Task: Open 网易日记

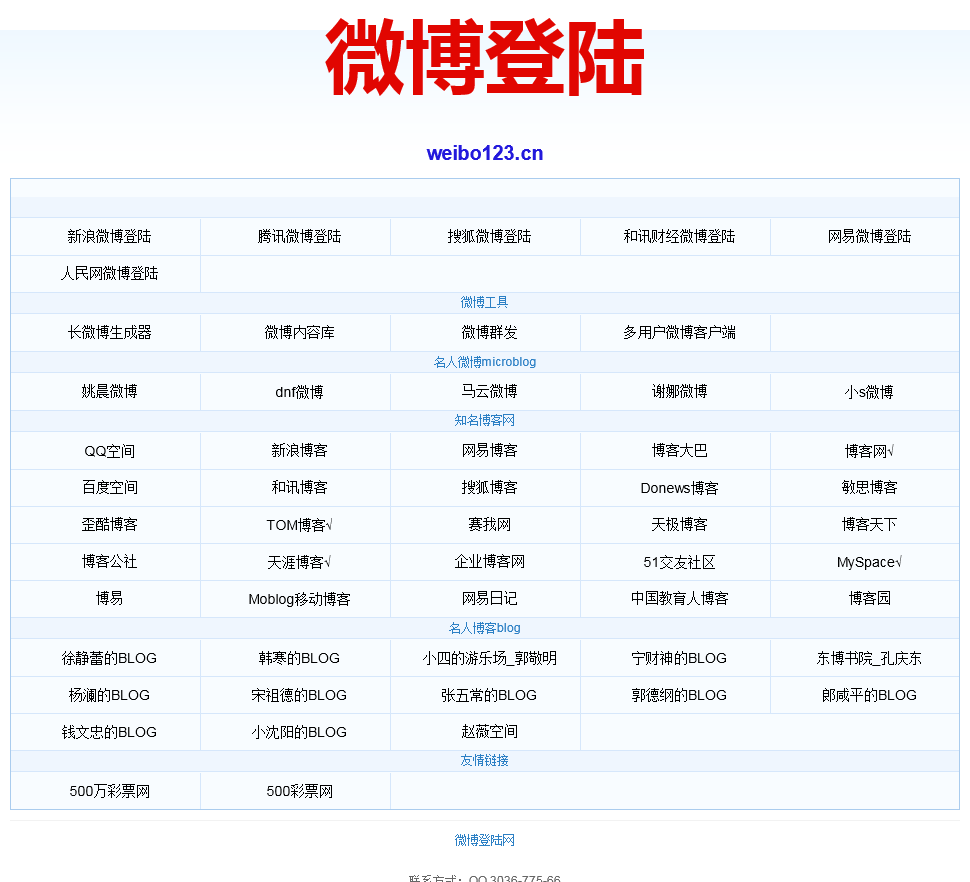Action: coord(489,599)
